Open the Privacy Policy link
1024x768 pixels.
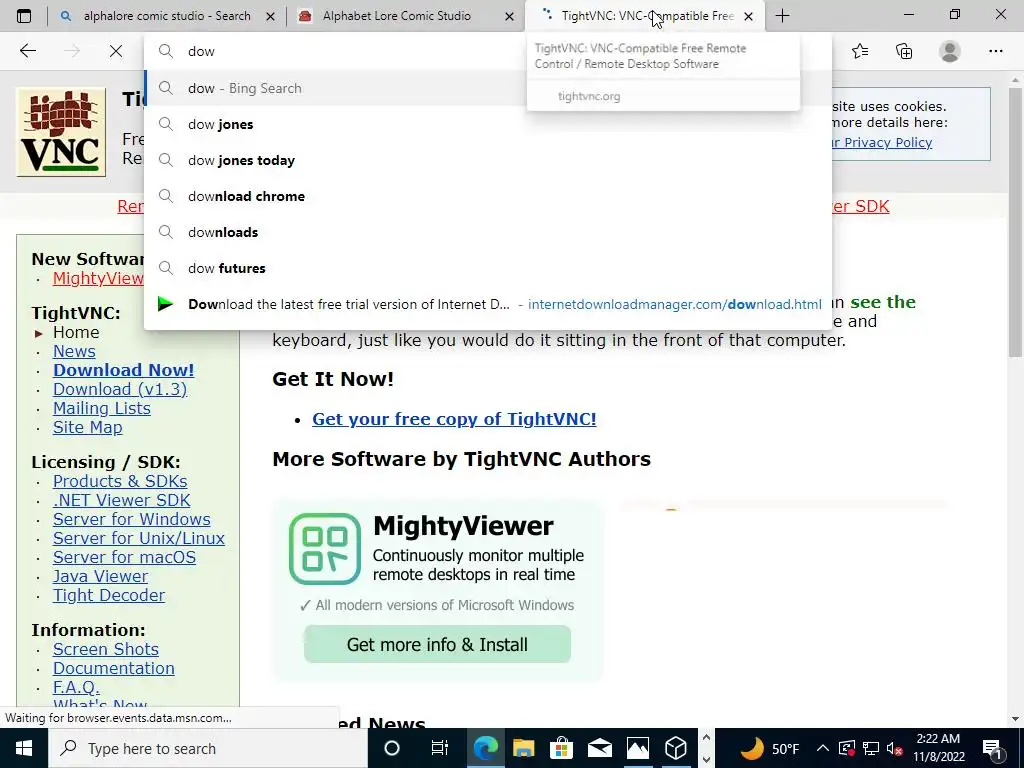[x=882, y=142]
